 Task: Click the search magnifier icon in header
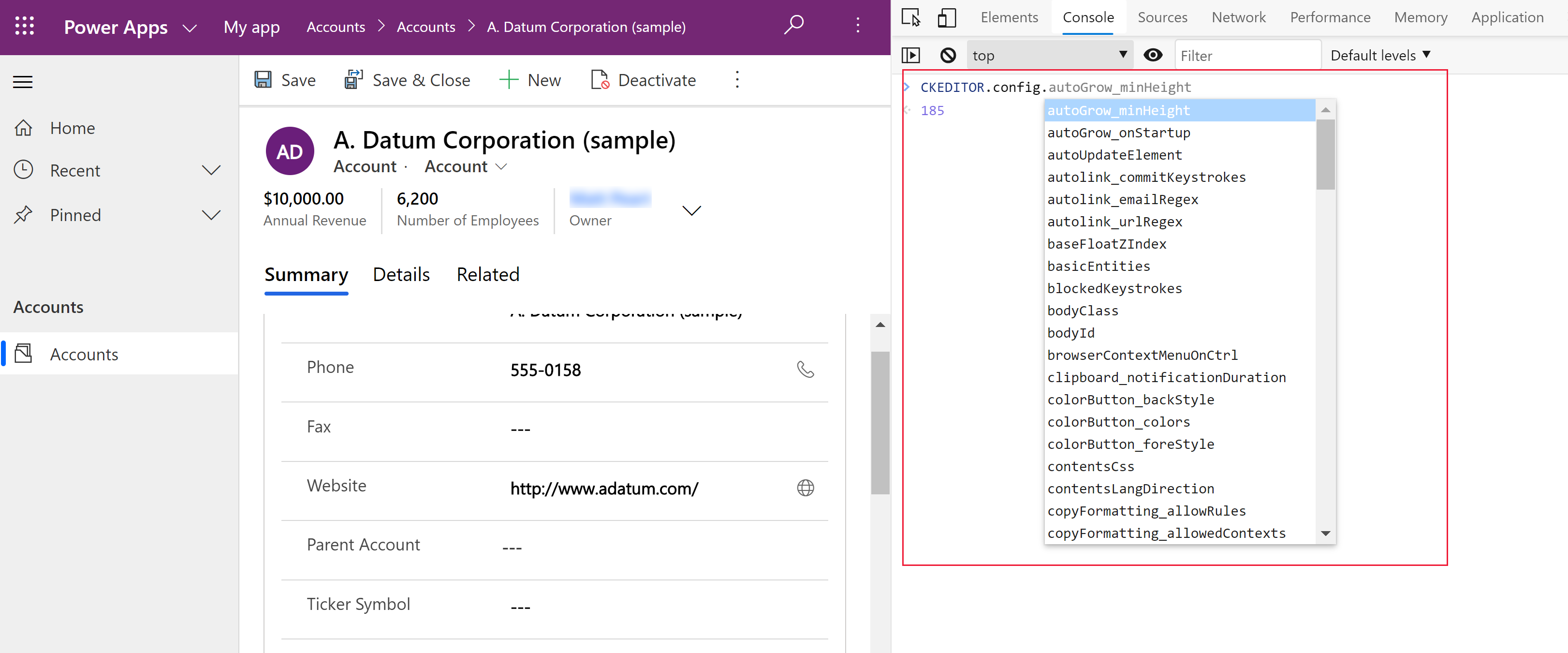(x=795, y=26)
